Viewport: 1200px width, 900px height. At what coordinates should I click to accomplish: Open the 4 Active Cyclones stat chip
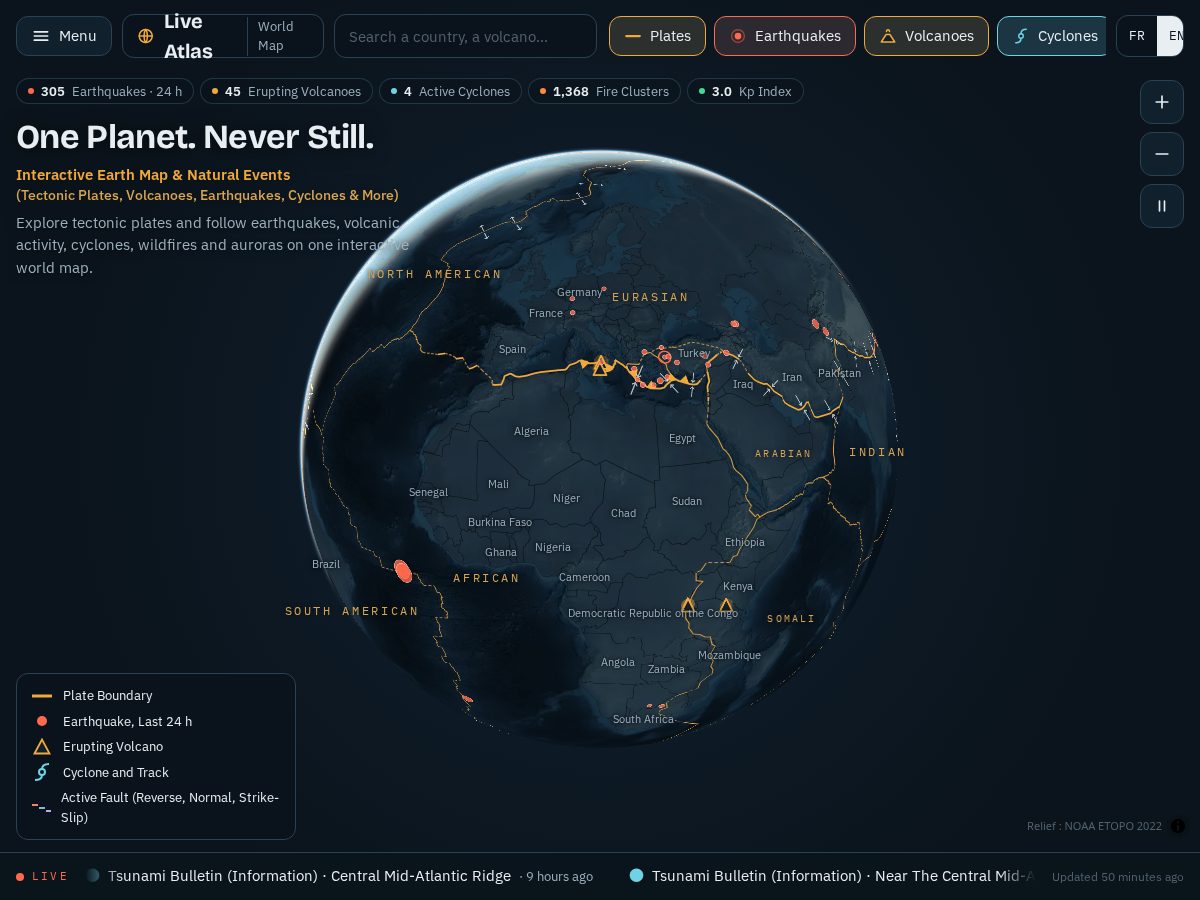coord(450,91)
